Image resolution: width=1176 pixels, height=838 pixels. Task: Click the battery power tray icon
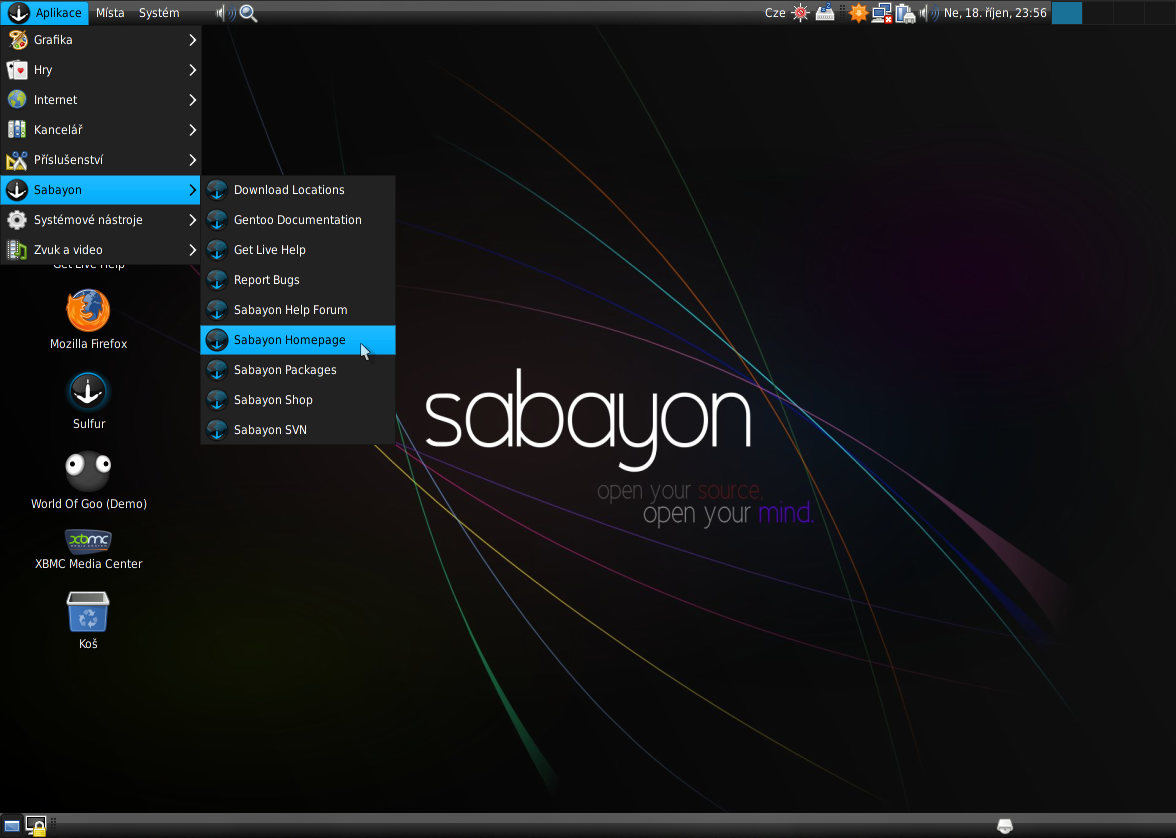click(905, 14)
